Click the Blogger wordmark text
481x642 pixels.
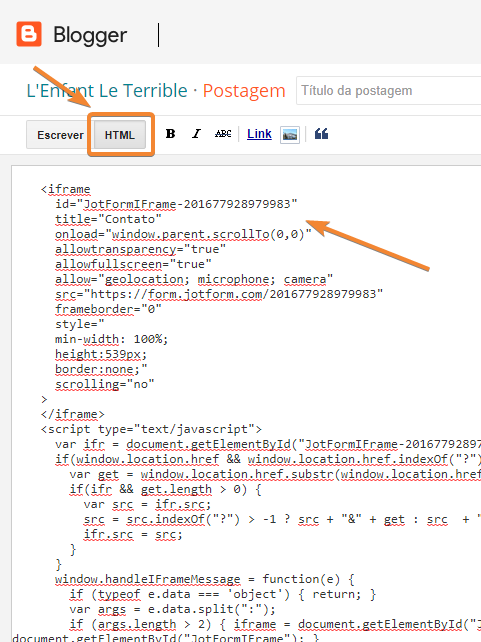point(90,36)
